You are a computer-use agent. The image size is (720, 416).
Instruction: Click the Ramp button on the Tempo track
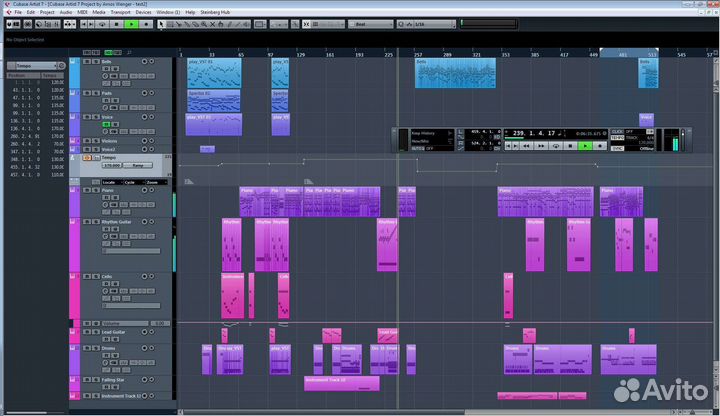pos(137,165)
